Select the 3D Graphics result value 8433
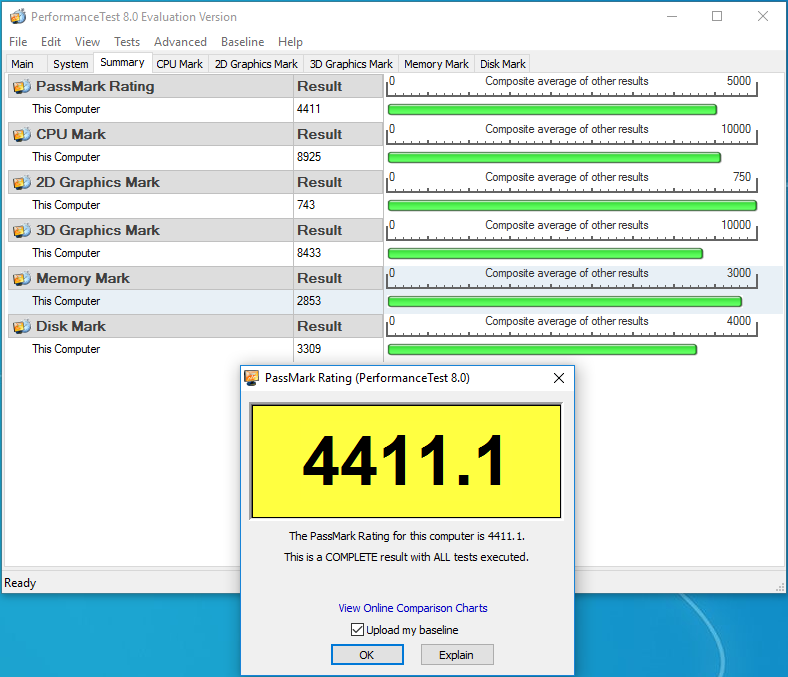 (309, 253)
